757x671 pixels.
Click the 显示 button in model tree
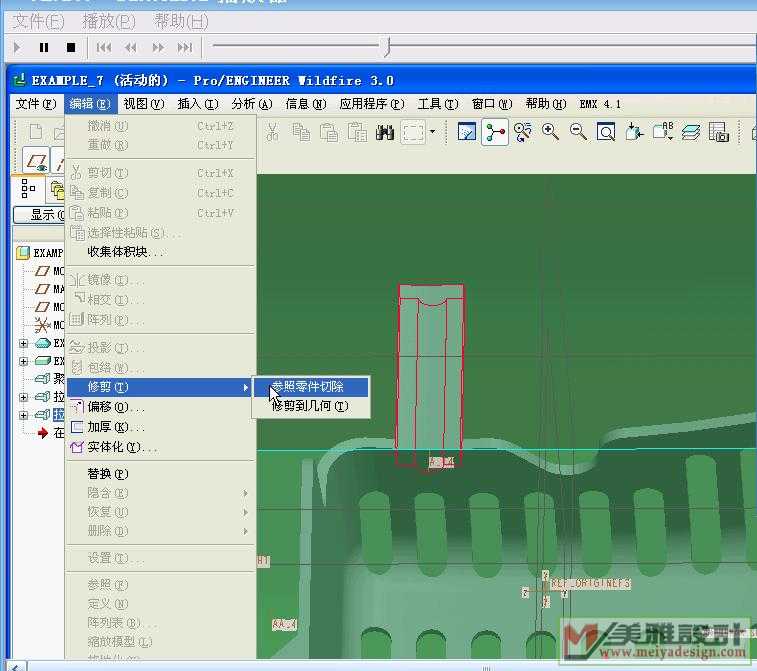click(40, 215)
